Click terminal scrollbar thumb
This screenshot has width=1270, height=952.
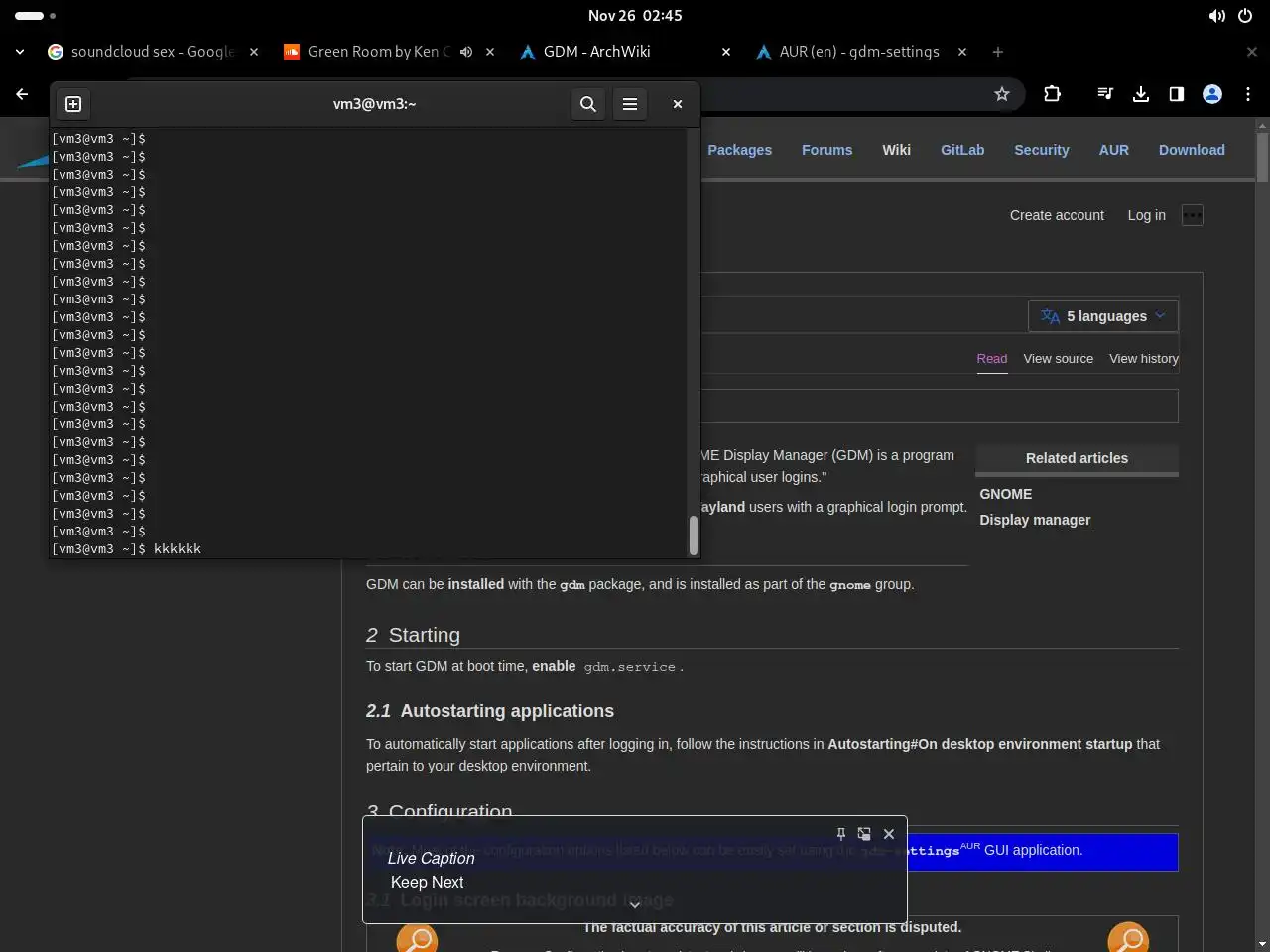[694, 535]
